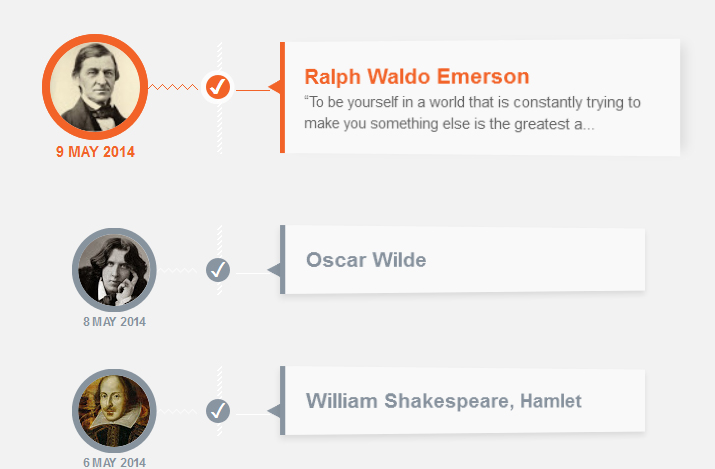The height and width of the screenshot is (469, 715).
Task: Click the gray left border of Oscar Wilde card
Action: (x=282, y=259)
